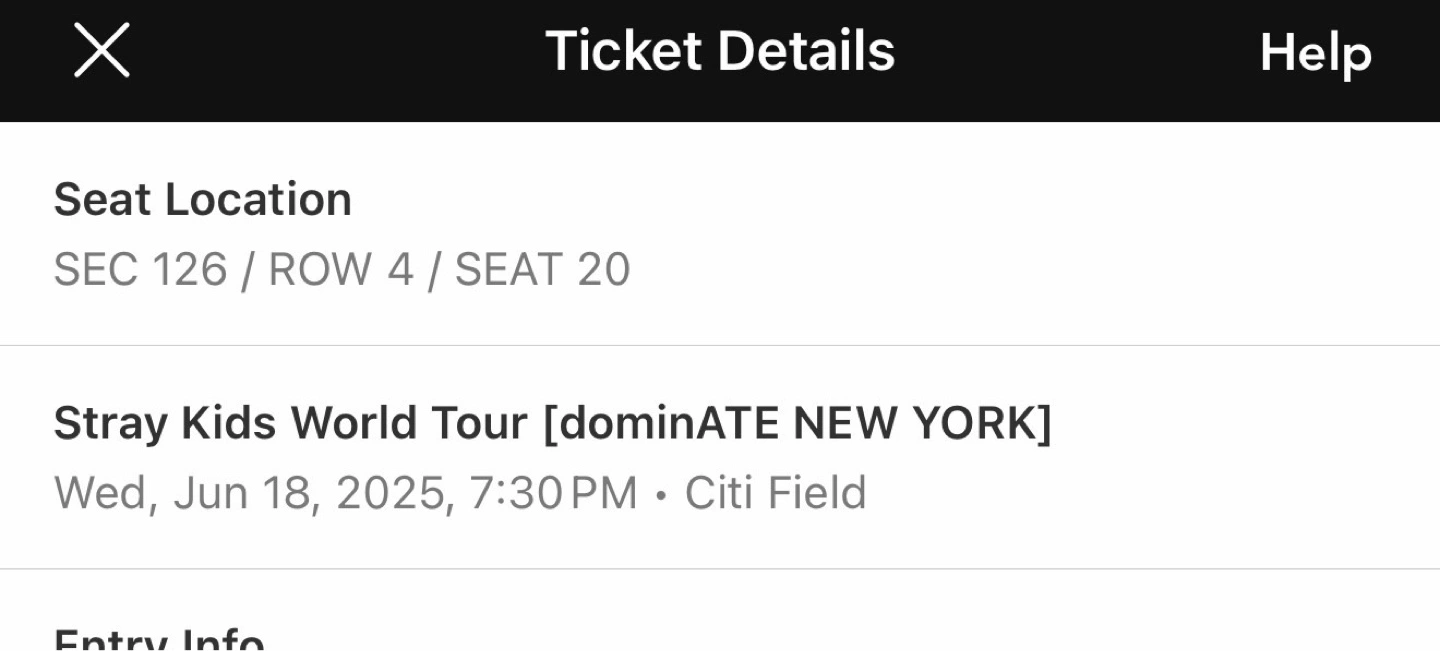Close the Ticket Details screen
The width and height of the screenshot is (1440, 651).
[x=102, y=51]
